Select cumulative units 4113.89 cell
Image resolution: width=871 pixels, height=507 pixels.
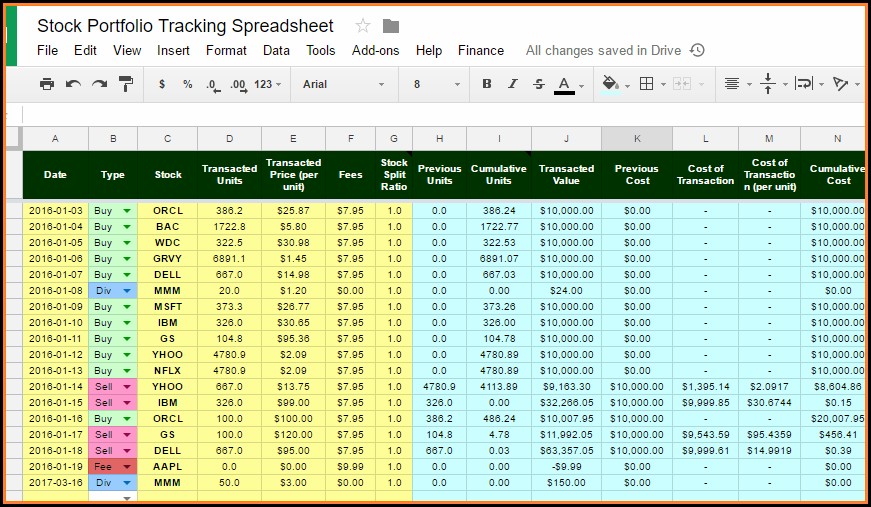point(499,387)
